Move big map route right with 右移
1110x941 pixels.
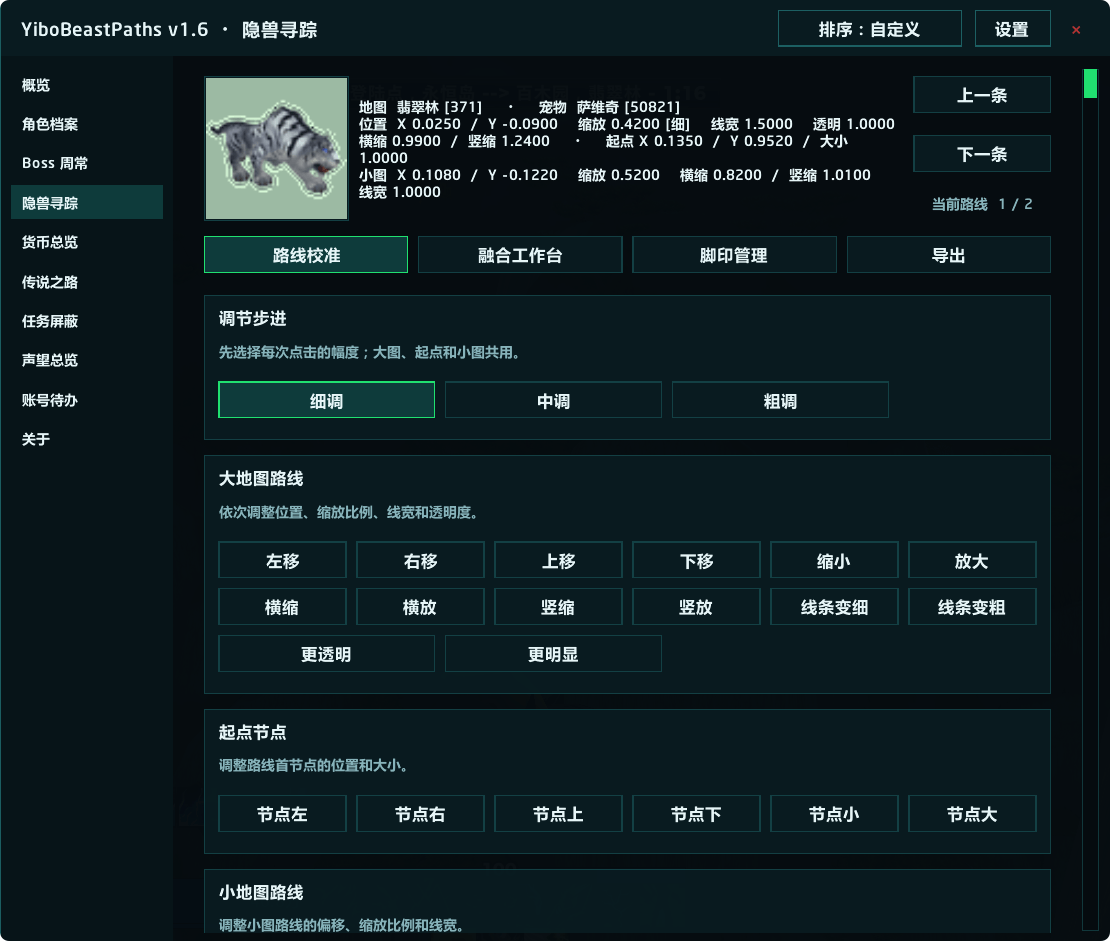pyautogui.click(x=420, y=560)
